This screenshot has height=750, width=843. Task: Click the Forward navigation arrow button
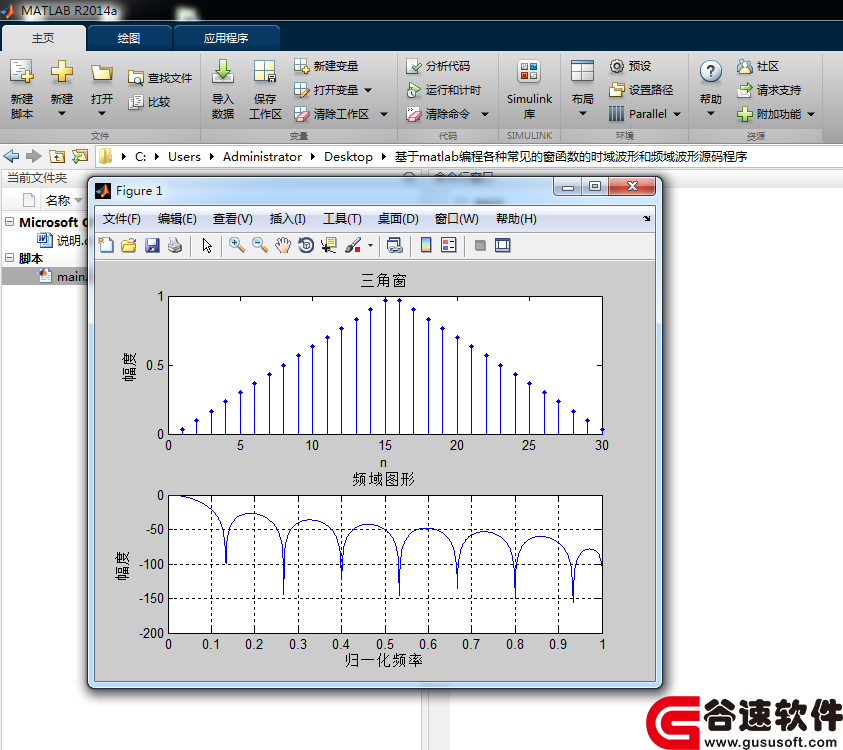[x=34, y=156]
